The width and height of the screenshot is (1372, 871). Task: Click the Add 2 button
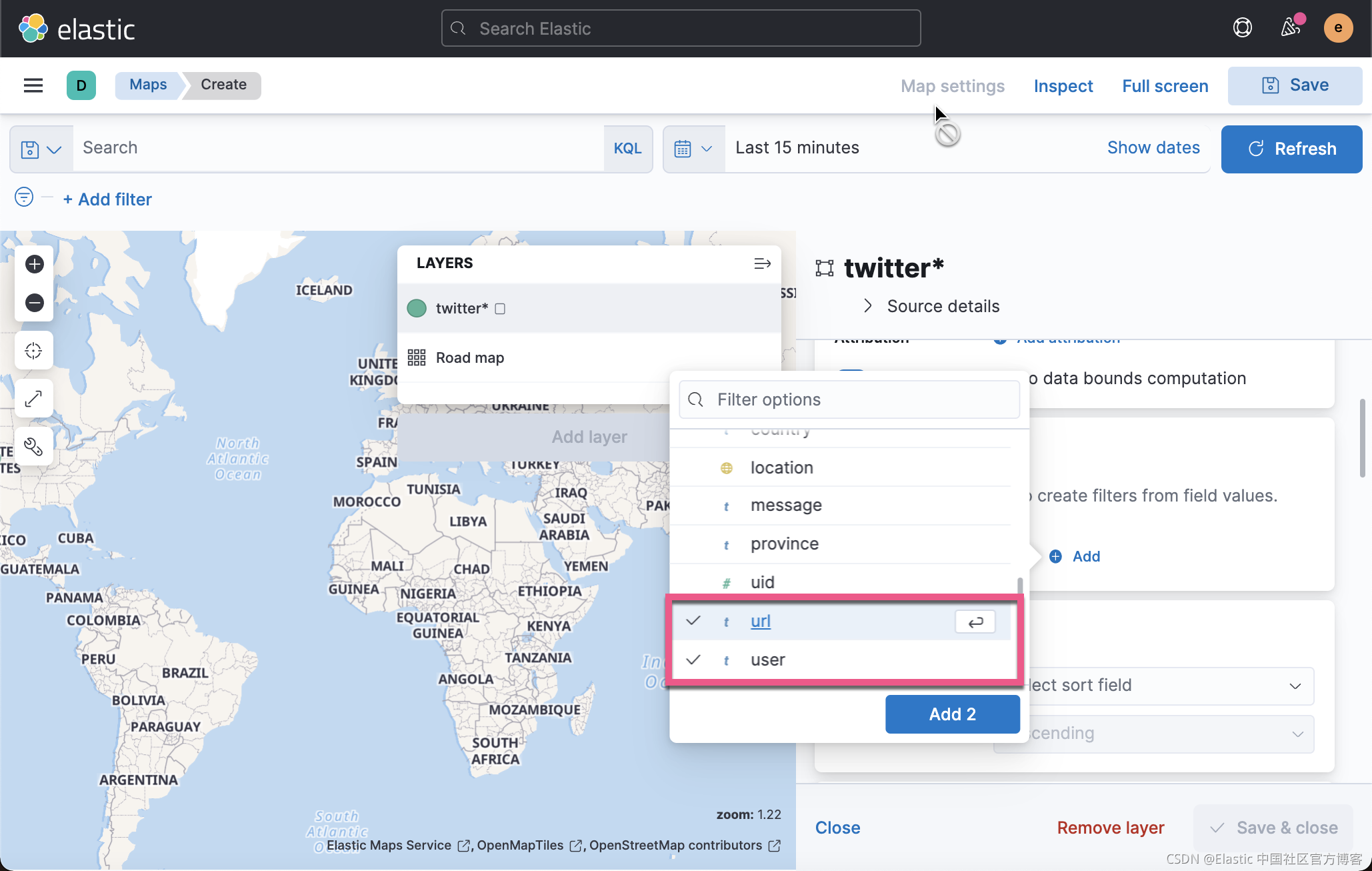[x=952, y=714]
